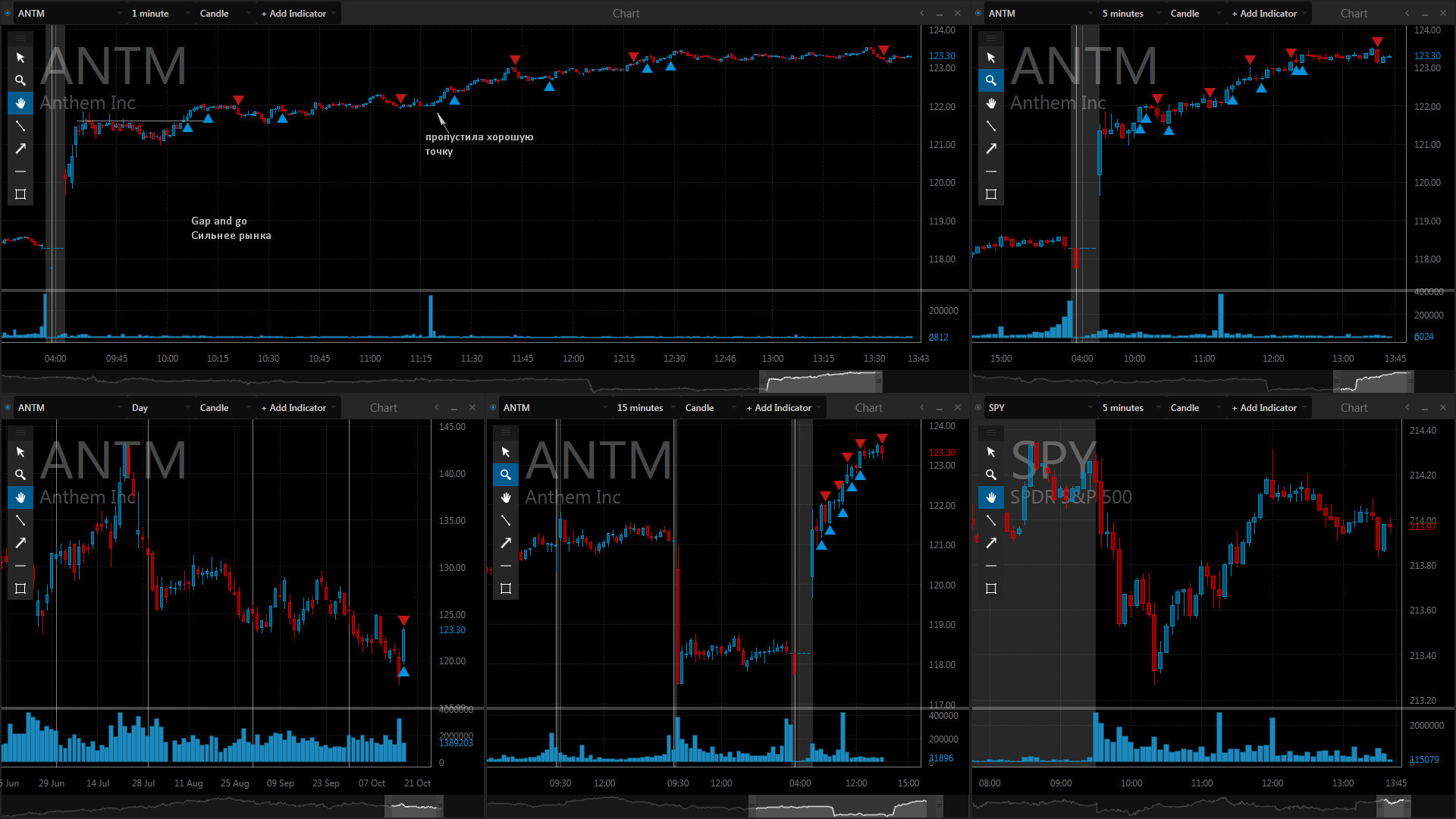Choose the arrow tool in the 15 minutes ANTM chart
The height and width of the screenshot is (819, 1456).
(x=506, y=543)
